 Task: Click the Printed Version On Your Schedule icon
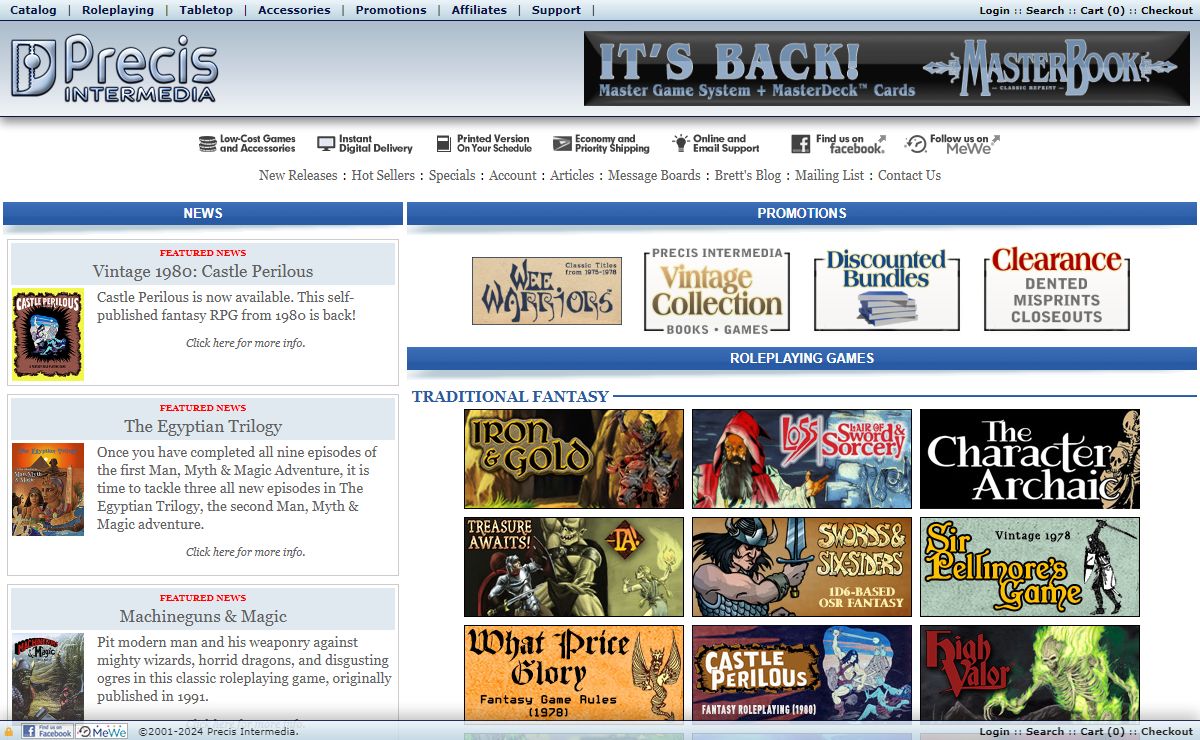pos(483,144)
